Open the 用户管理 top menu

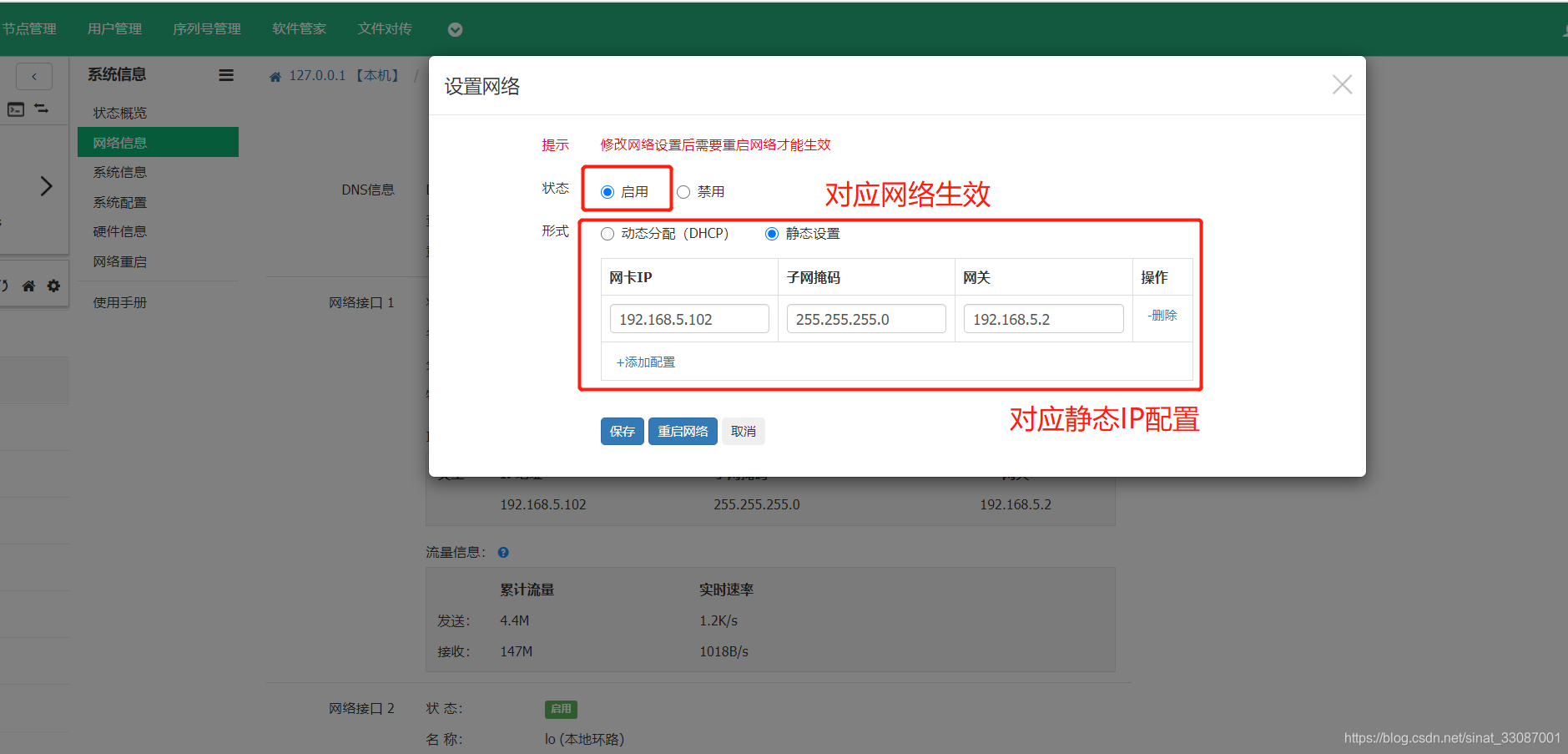coord(114,28)
